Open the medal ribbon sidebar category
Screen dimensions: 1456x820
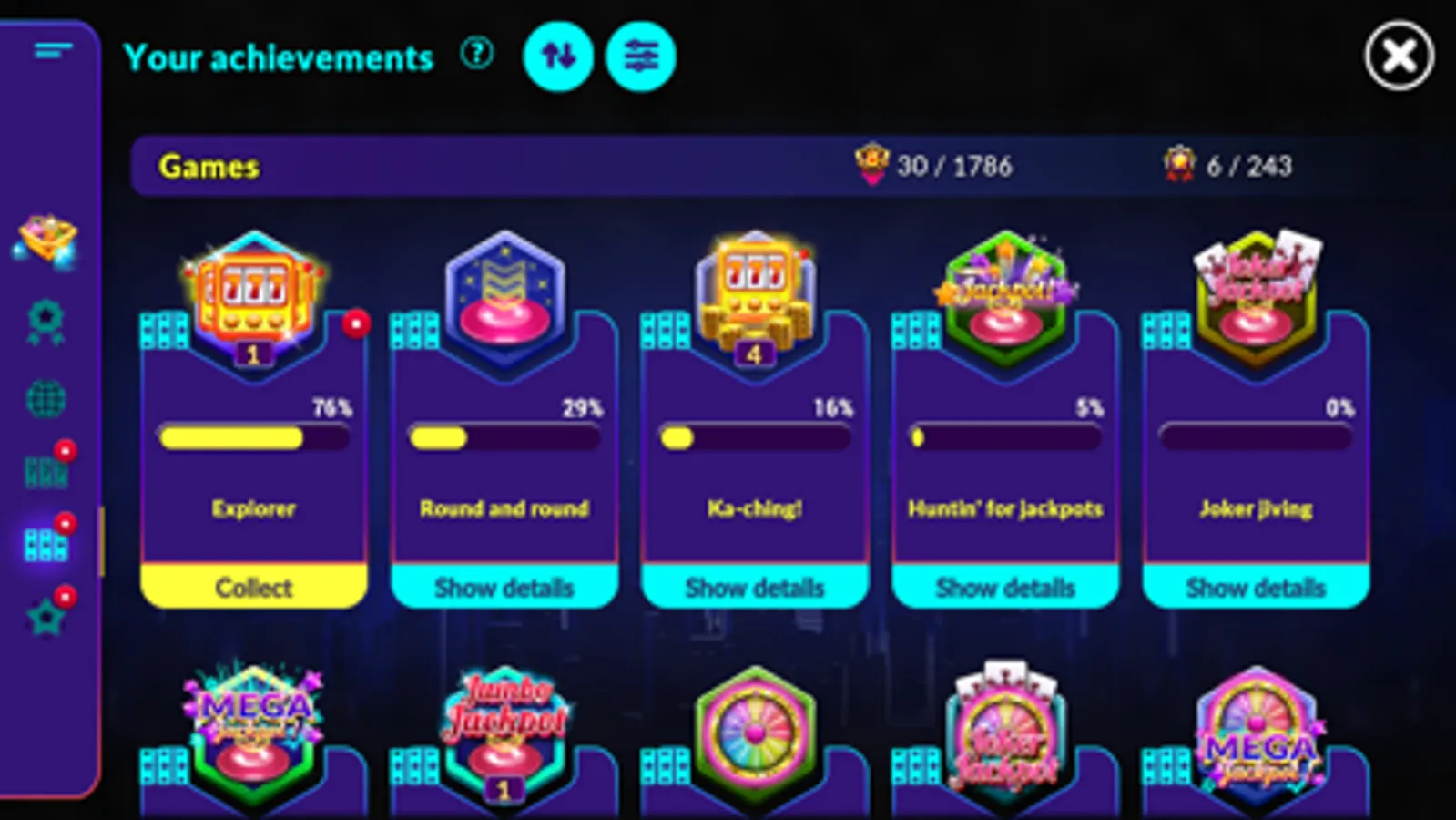click(46, 323)
